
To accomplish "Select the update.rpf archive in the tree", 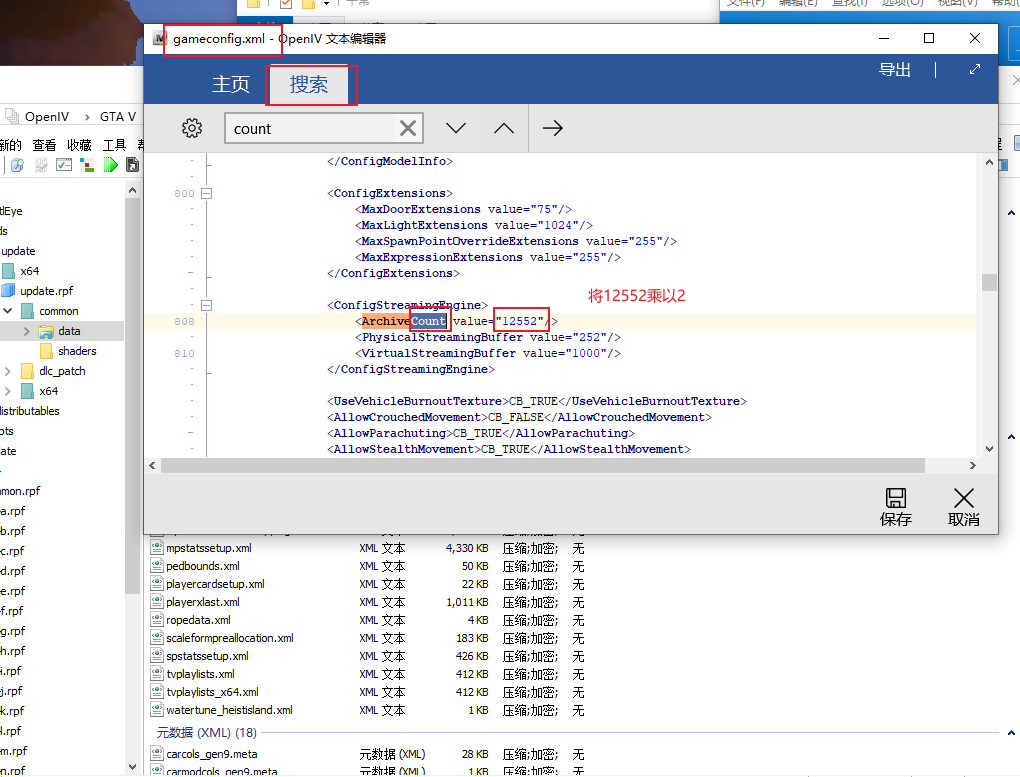I will (46, 291).
